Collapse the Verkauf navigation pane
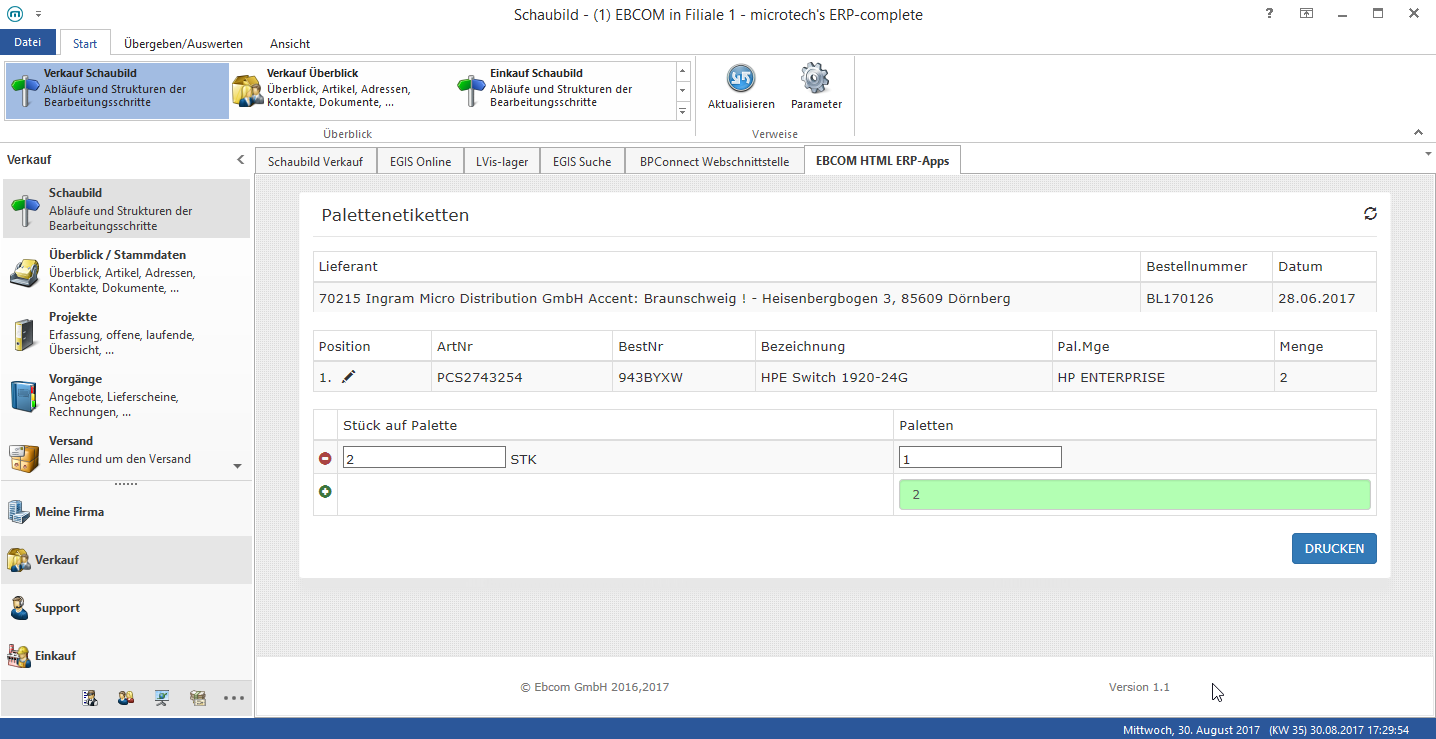This screenshot has width=1436, height=739. 240,160
